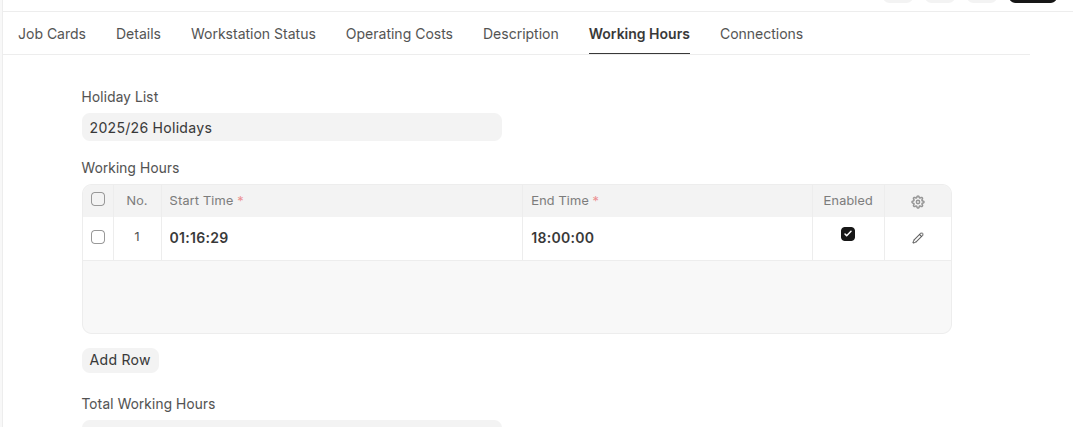Click the Total Working Hours field
Viewport: 1082px width, 427px height.
(291, 423)
